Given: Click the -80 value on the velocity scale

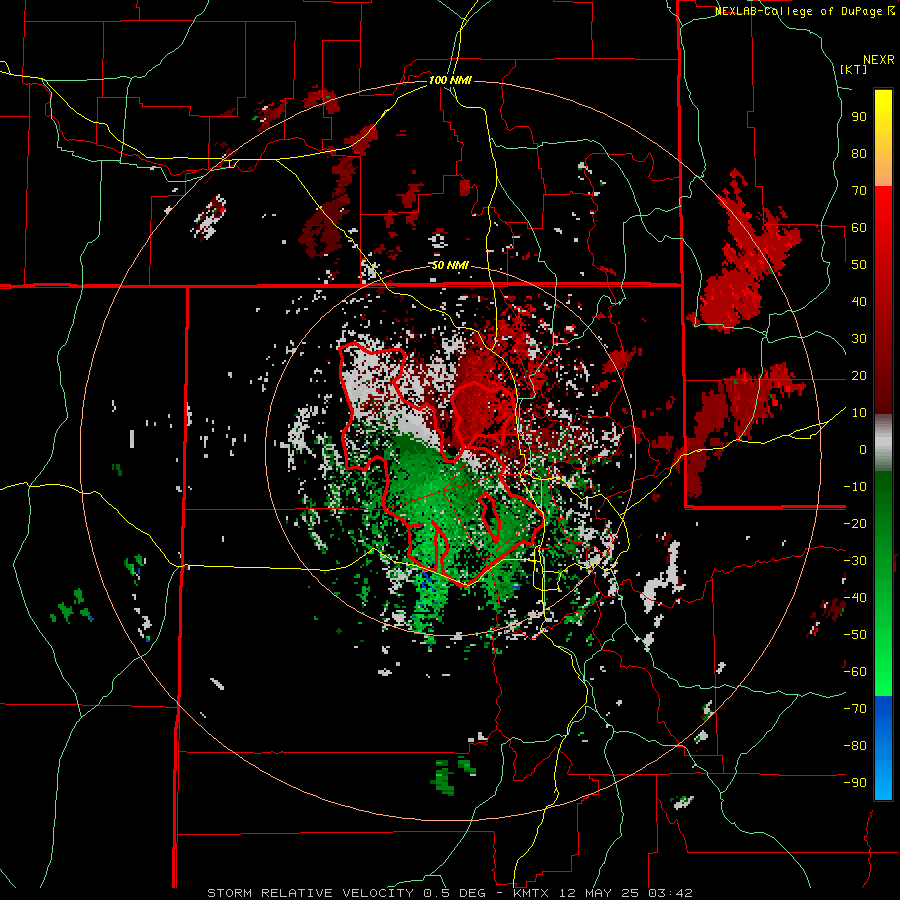Looking at the screenshot, I should tap(855, 746).
